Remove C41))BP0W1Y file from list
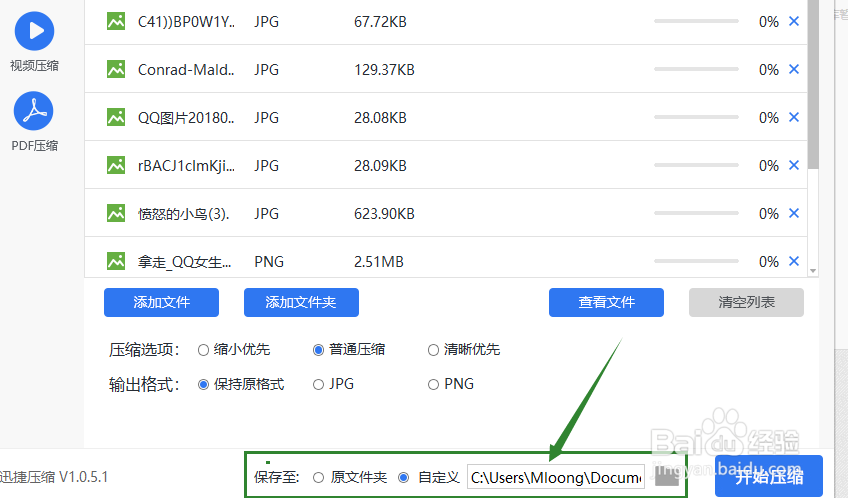848x498 pixels. pos(794,21)
